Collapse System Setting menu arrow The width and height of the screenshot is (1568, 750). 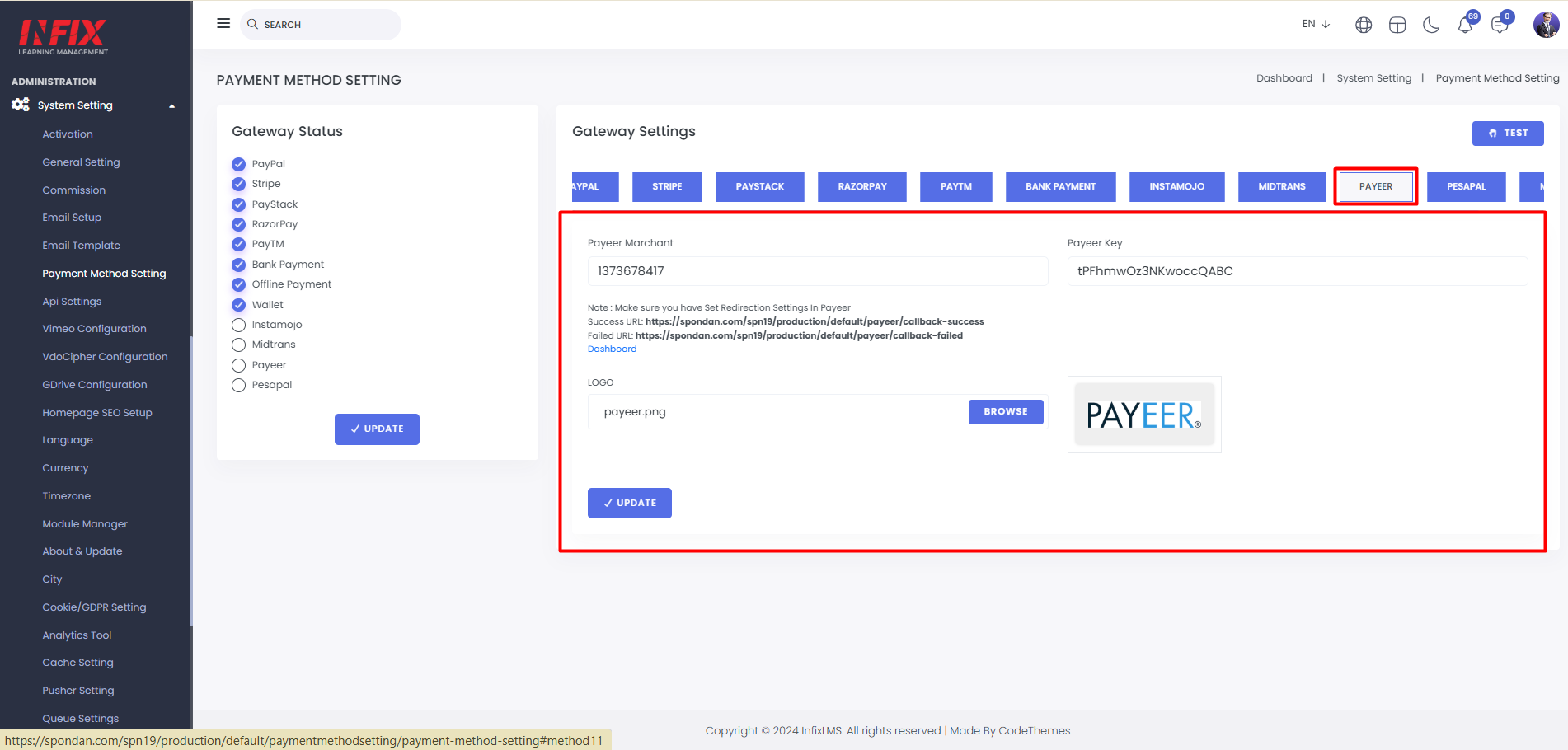[171, 105]
